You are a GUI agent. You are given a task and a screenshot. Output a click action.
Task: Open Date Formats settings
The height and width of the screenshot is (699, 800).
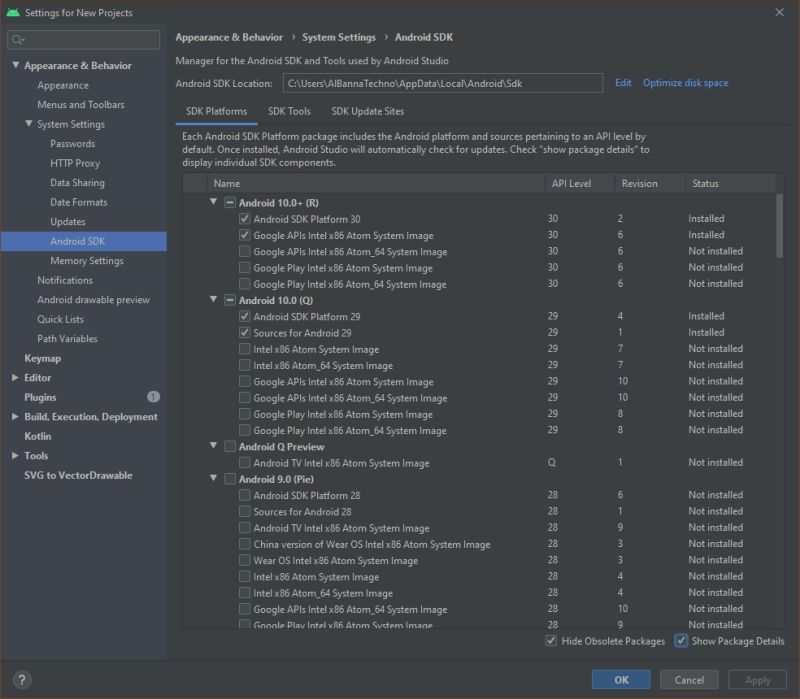coord(79,202)
